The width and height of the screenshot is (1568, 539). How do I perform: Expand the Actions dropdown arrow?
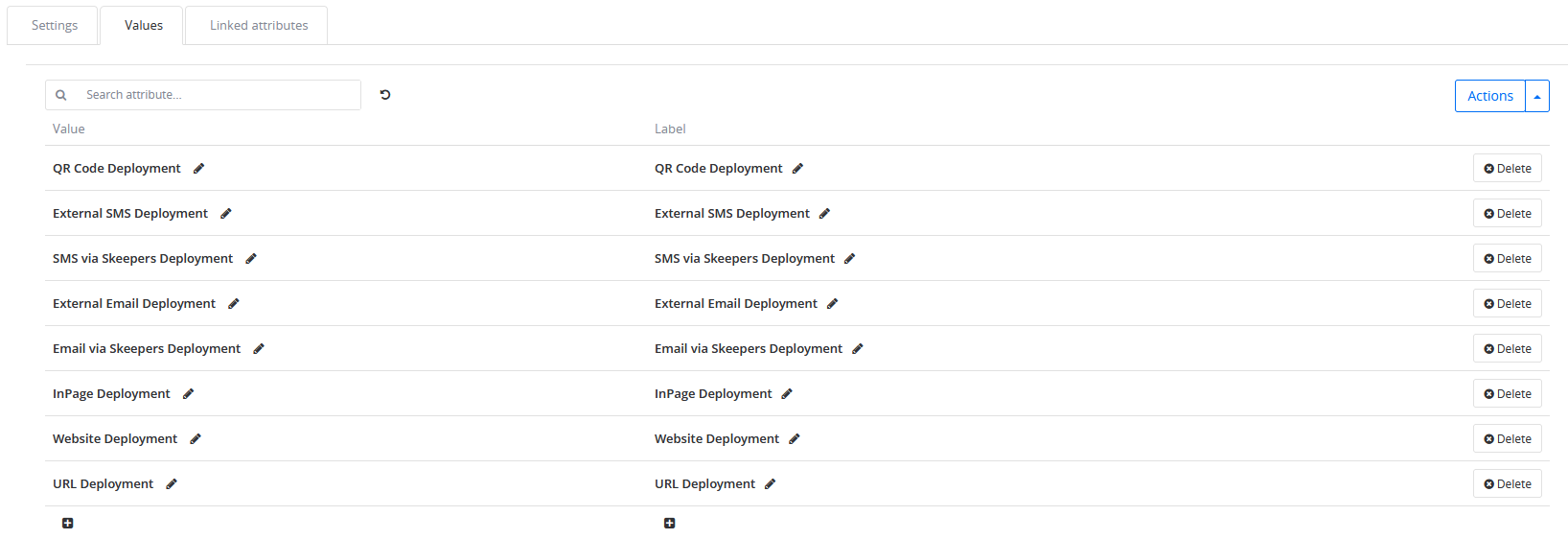(1537, 96)
